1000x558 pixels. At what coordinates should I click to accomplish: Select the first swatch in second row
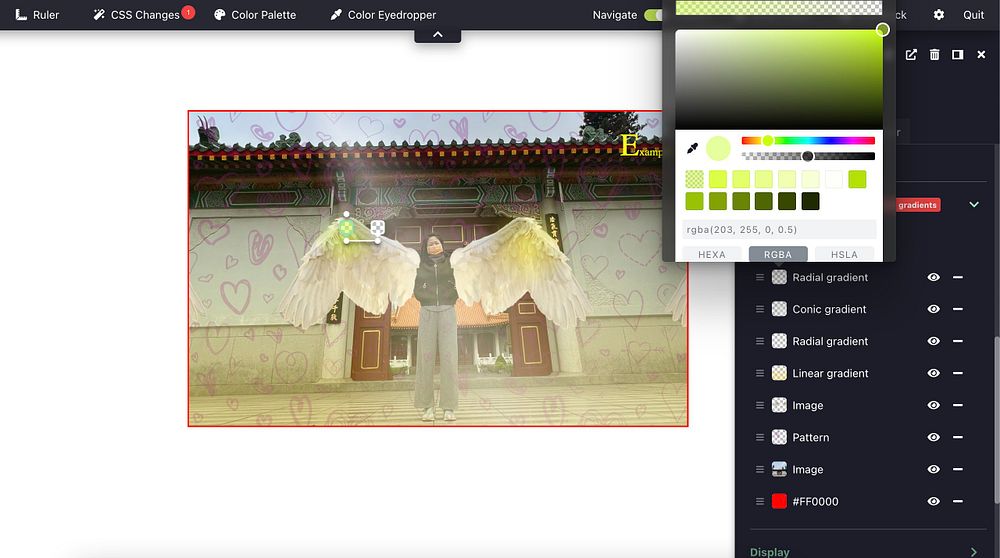click(x=695, y=202)
